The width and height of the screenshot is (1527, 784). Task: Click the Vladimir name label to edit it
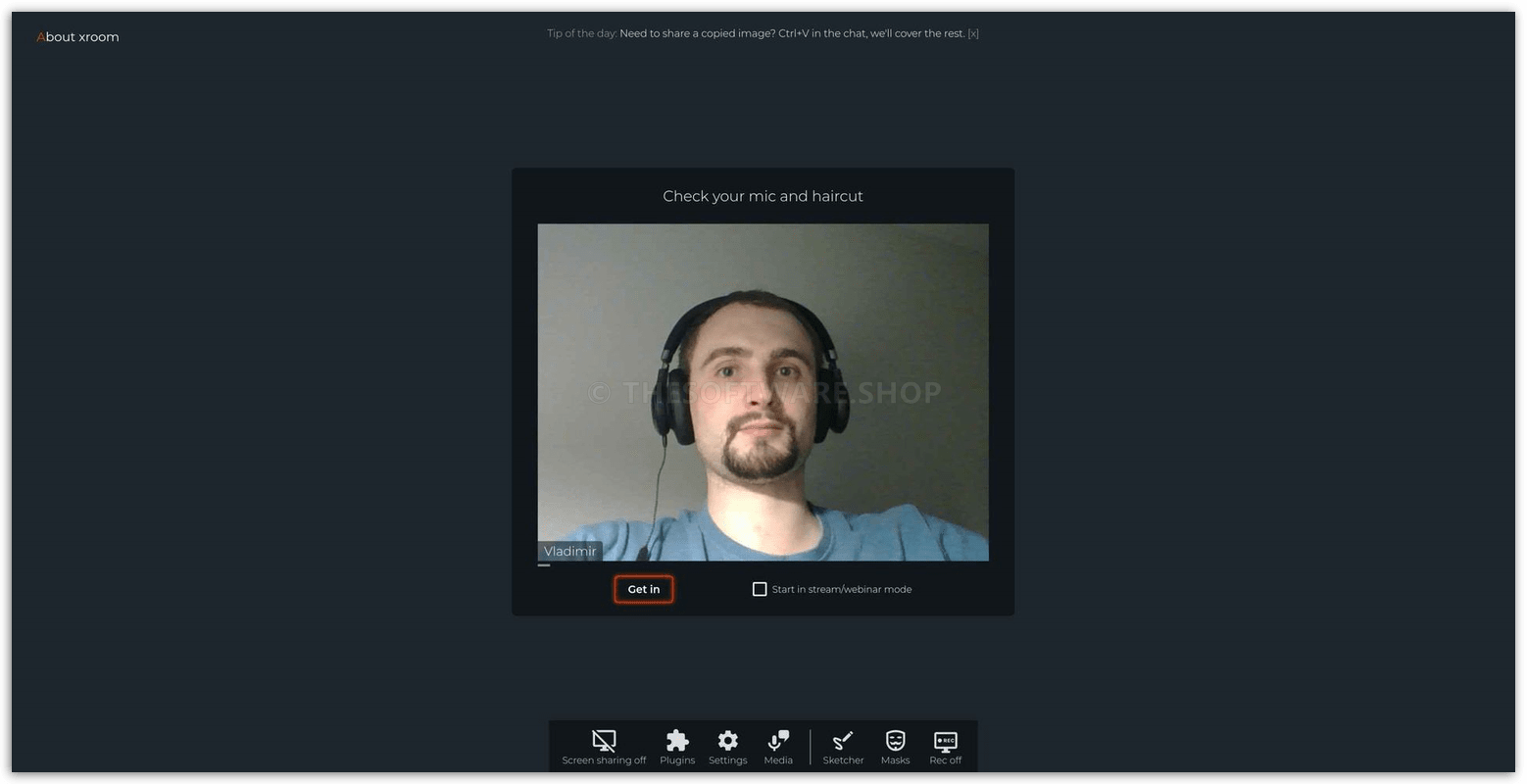coord(569,551)
